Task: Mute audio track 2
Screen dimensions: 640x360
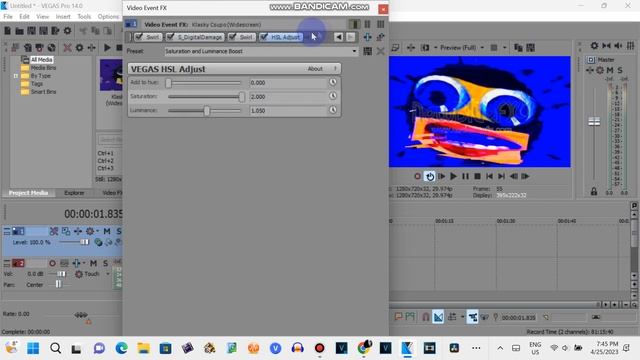Action: (x=93, y=263)
